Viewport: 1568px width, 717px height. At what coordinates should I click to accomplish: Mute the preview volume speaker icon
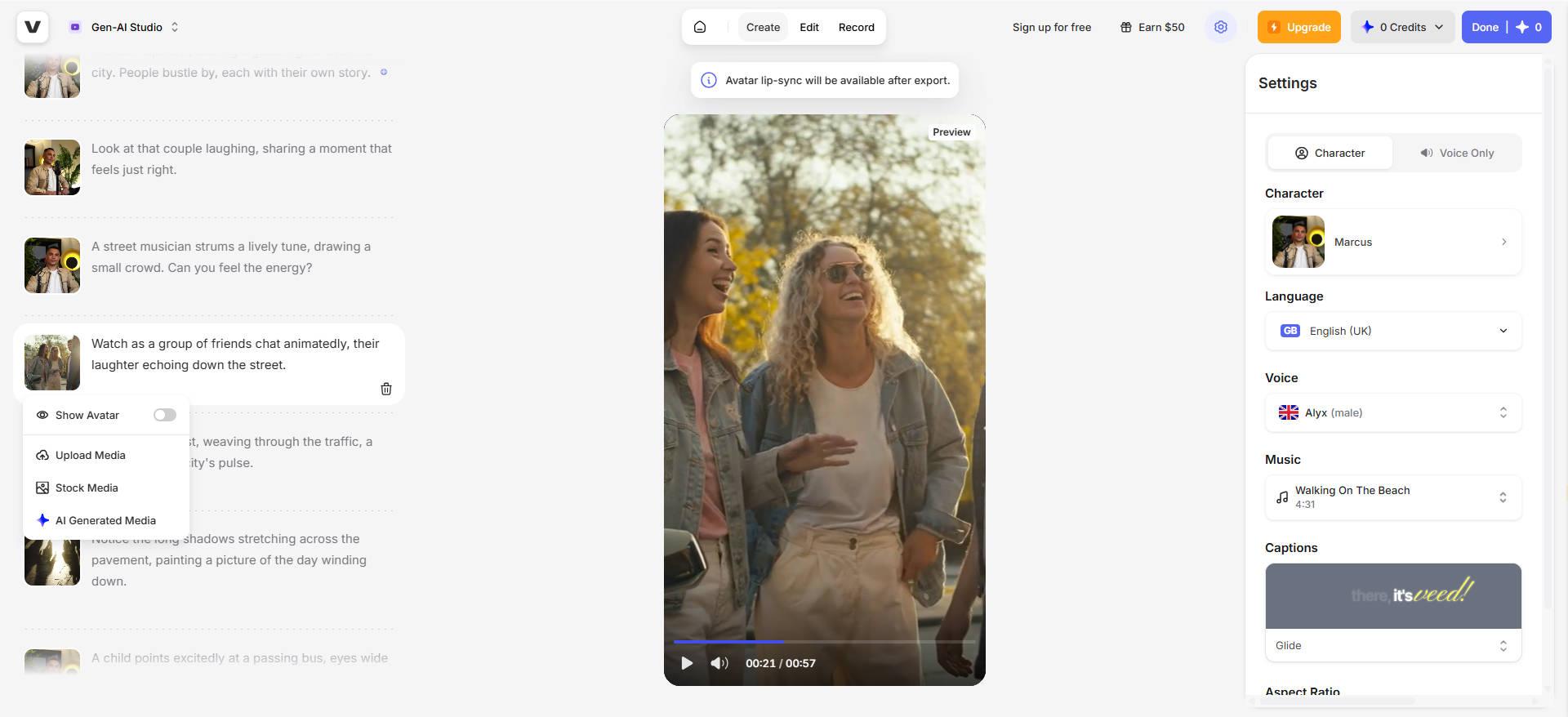point(719,663)
